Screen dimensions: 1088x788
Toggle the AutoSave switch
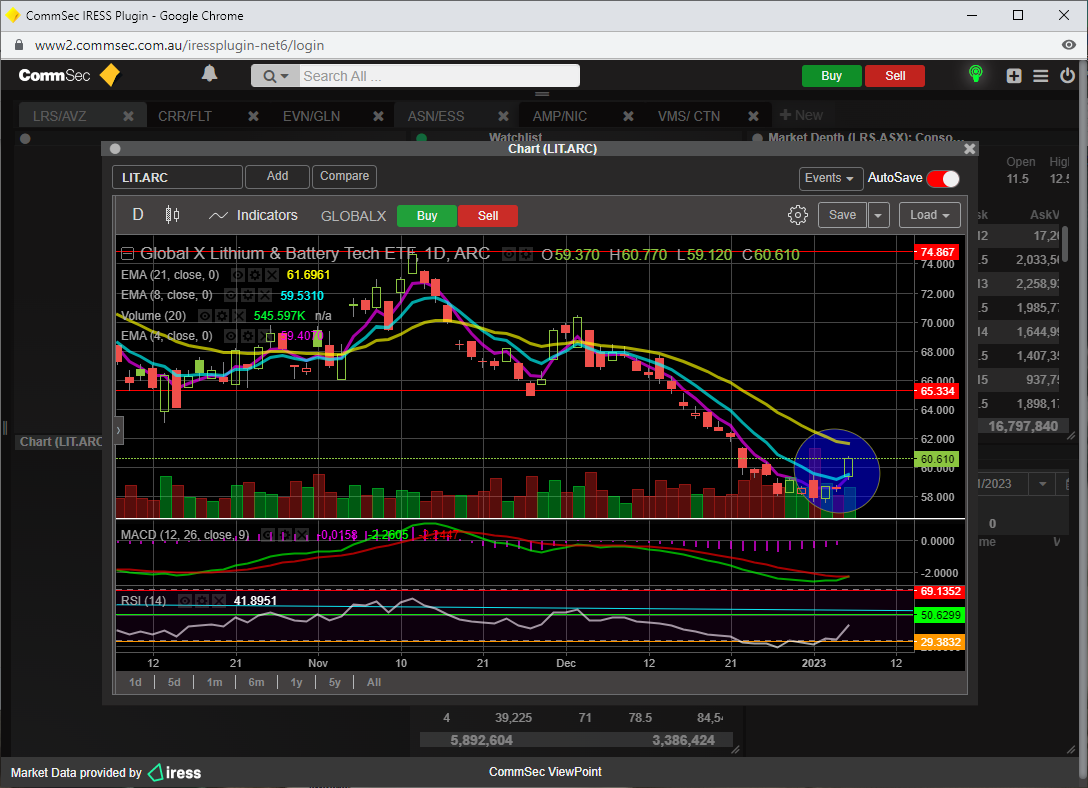(x=943, y=178)
